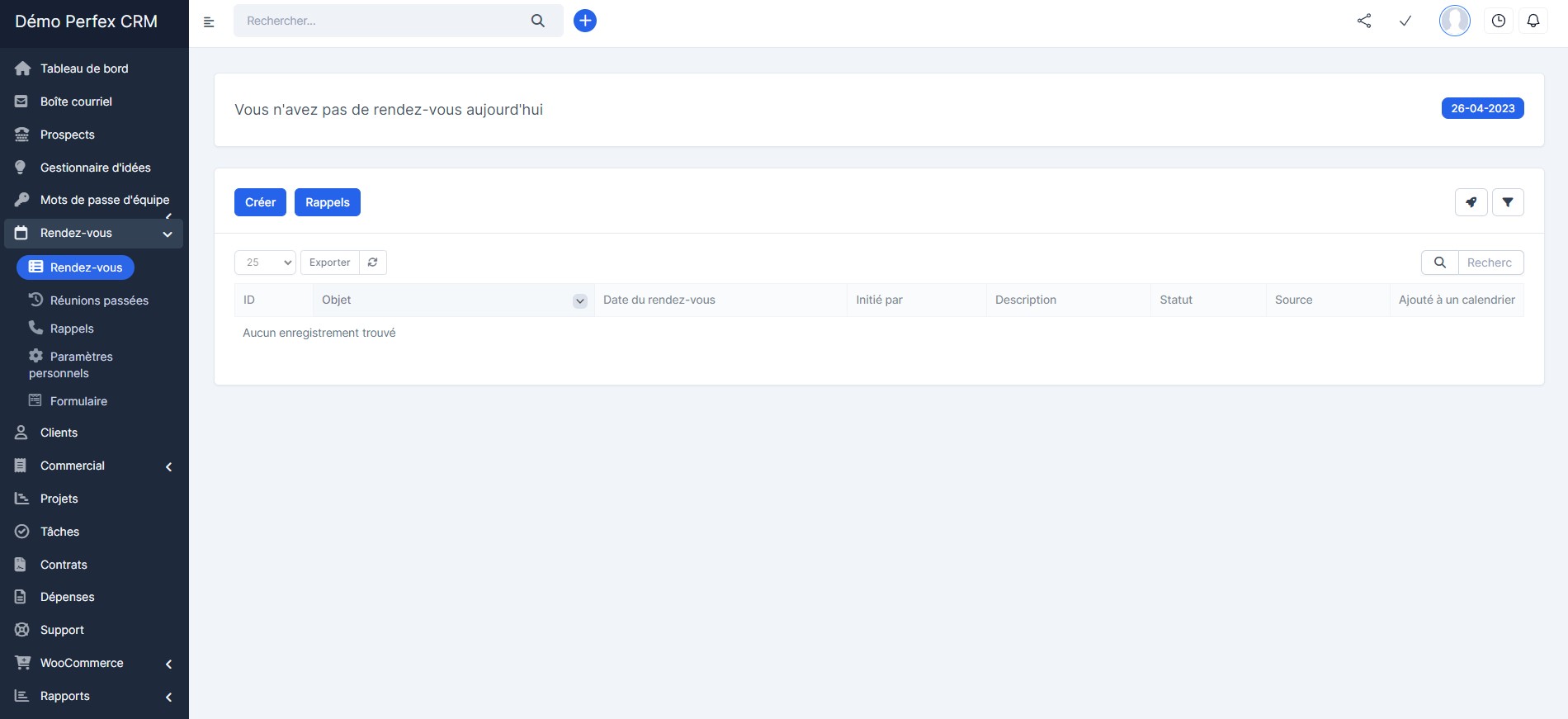Click the Tableau de bord home icon

tap(22, 69)
